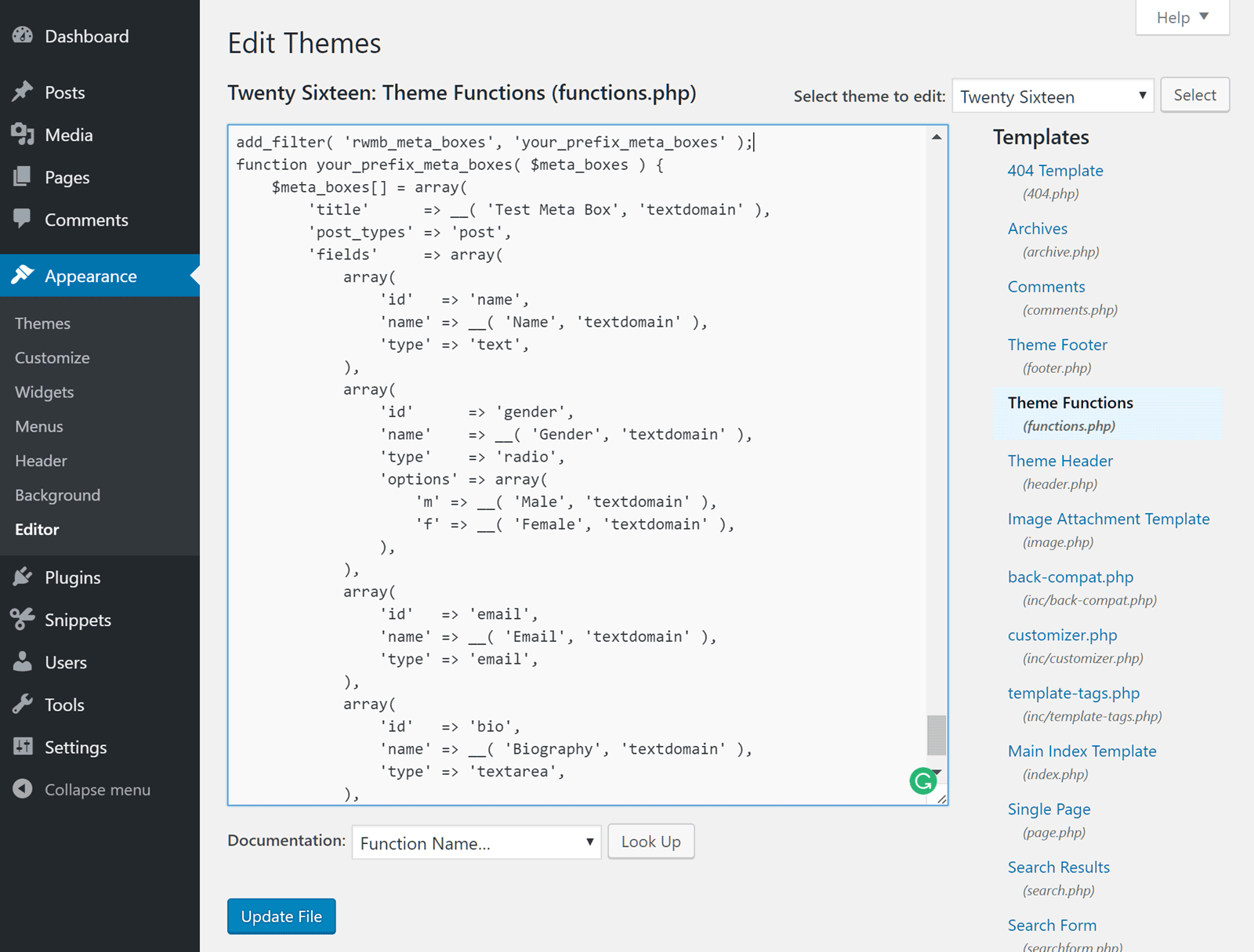Click the green Grammarly icon in editor
The image size is (1254, 952).
pyautogui.click(x=923, y=780)
